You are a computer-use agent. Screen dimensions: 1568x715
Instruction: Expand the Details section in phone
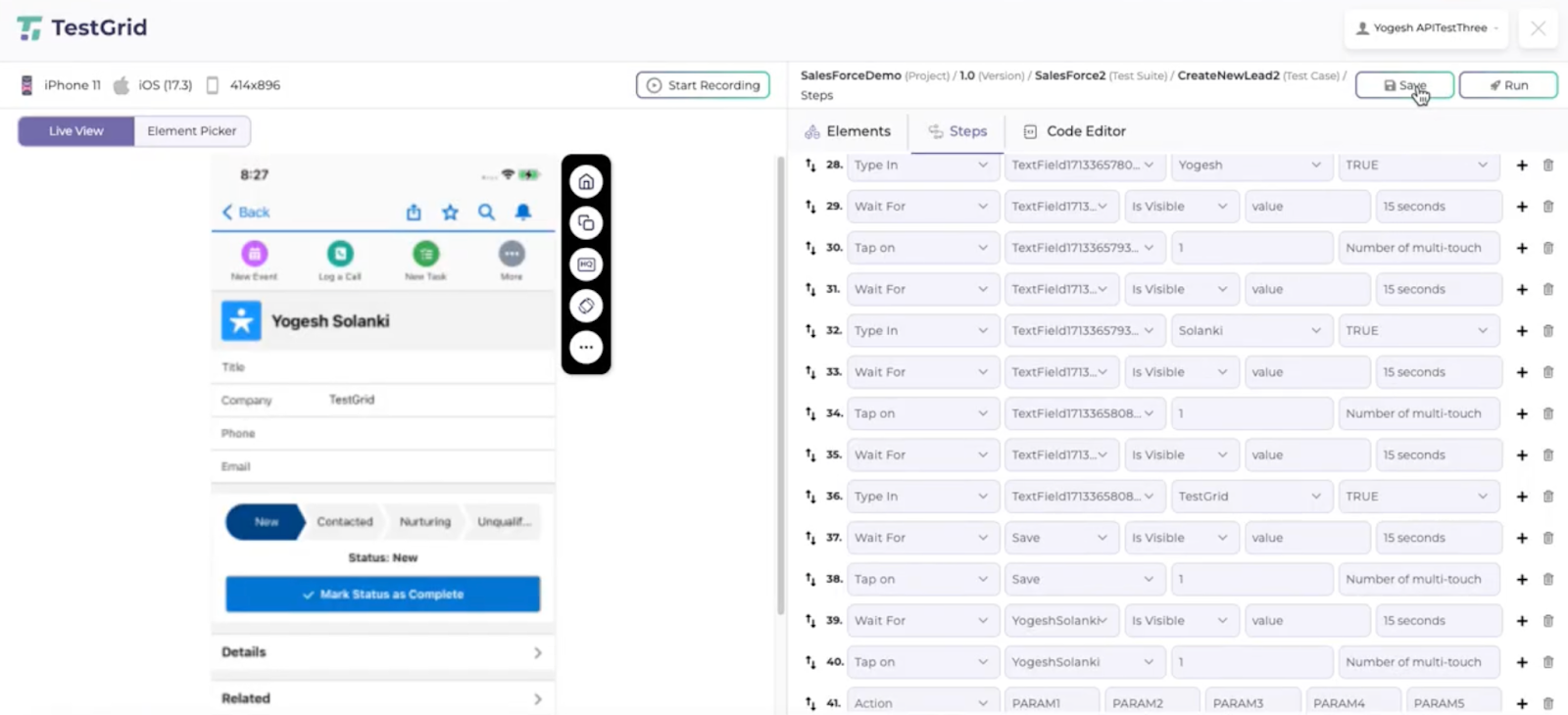coord(383,652)
